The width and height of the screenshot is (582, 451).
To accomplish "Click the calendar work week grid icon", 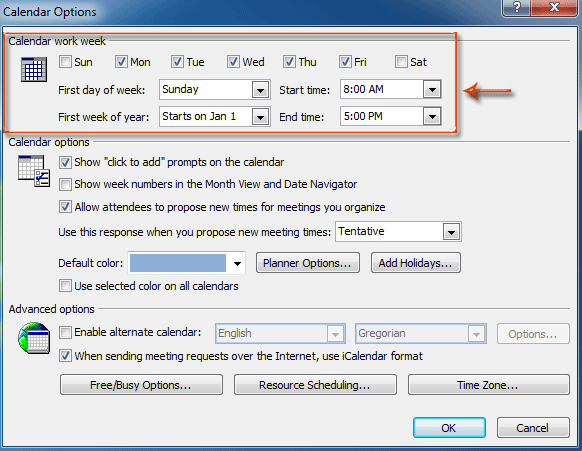I will [x=34, y=69].
